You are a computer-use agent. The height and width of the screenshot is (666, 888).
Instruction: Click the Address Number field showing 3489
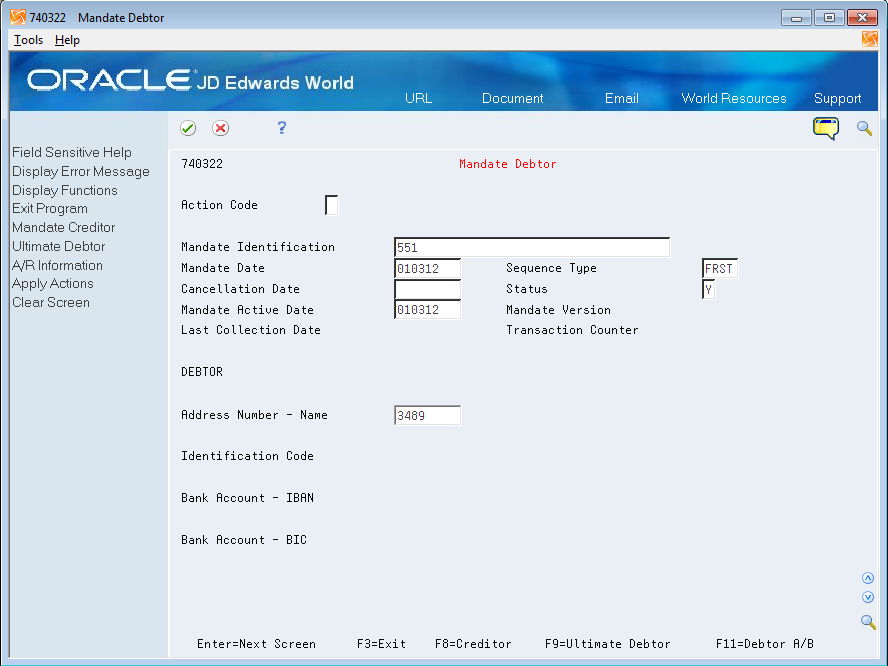(428, 415)
